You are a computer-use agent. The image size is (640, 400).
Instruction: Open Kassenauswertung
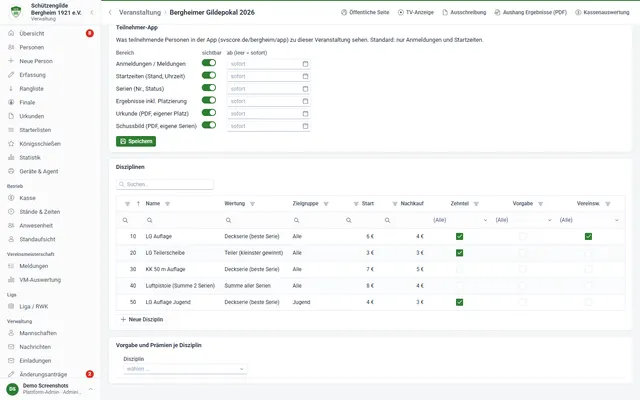602,13
